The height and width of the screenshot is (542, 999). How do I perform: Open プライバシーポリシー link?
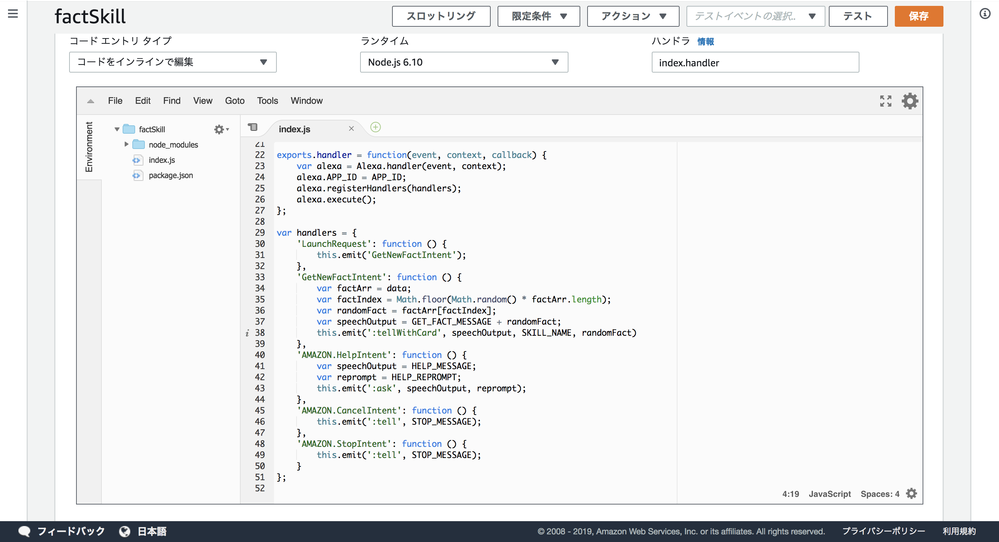tap(883, 531)
